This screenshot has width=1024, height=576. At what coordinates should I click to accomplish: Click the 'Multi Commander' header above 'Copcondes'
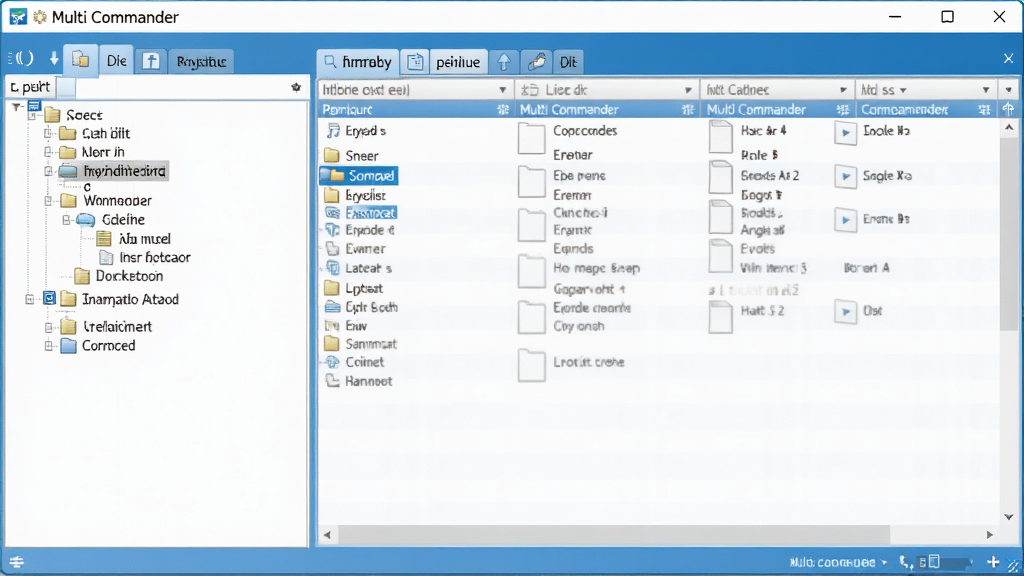point(569,110)
